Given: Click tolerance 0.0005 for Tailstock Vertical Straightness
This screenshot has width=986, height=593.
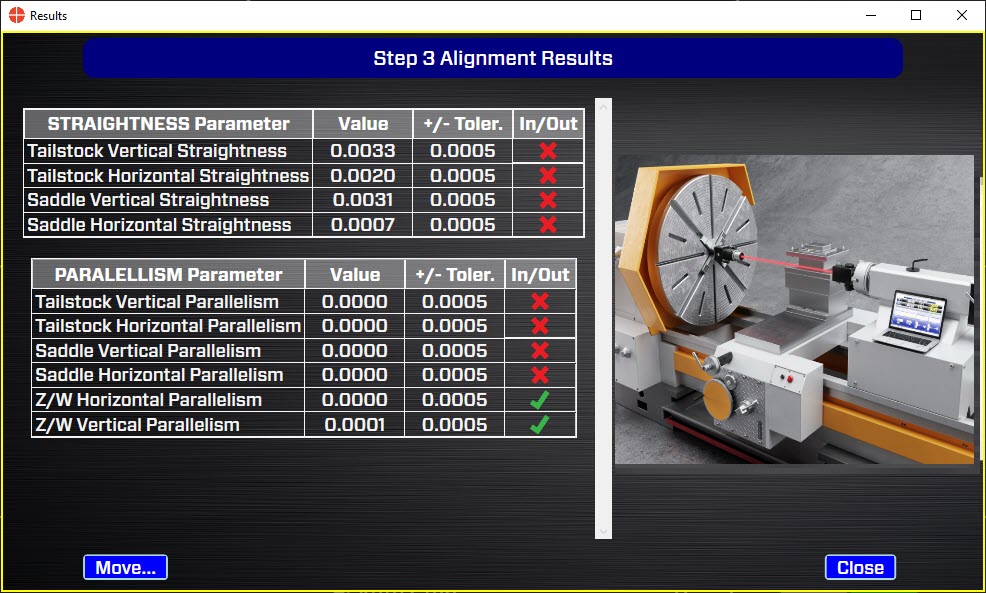Looking at the screenshot, I should (x=463, y=151).
